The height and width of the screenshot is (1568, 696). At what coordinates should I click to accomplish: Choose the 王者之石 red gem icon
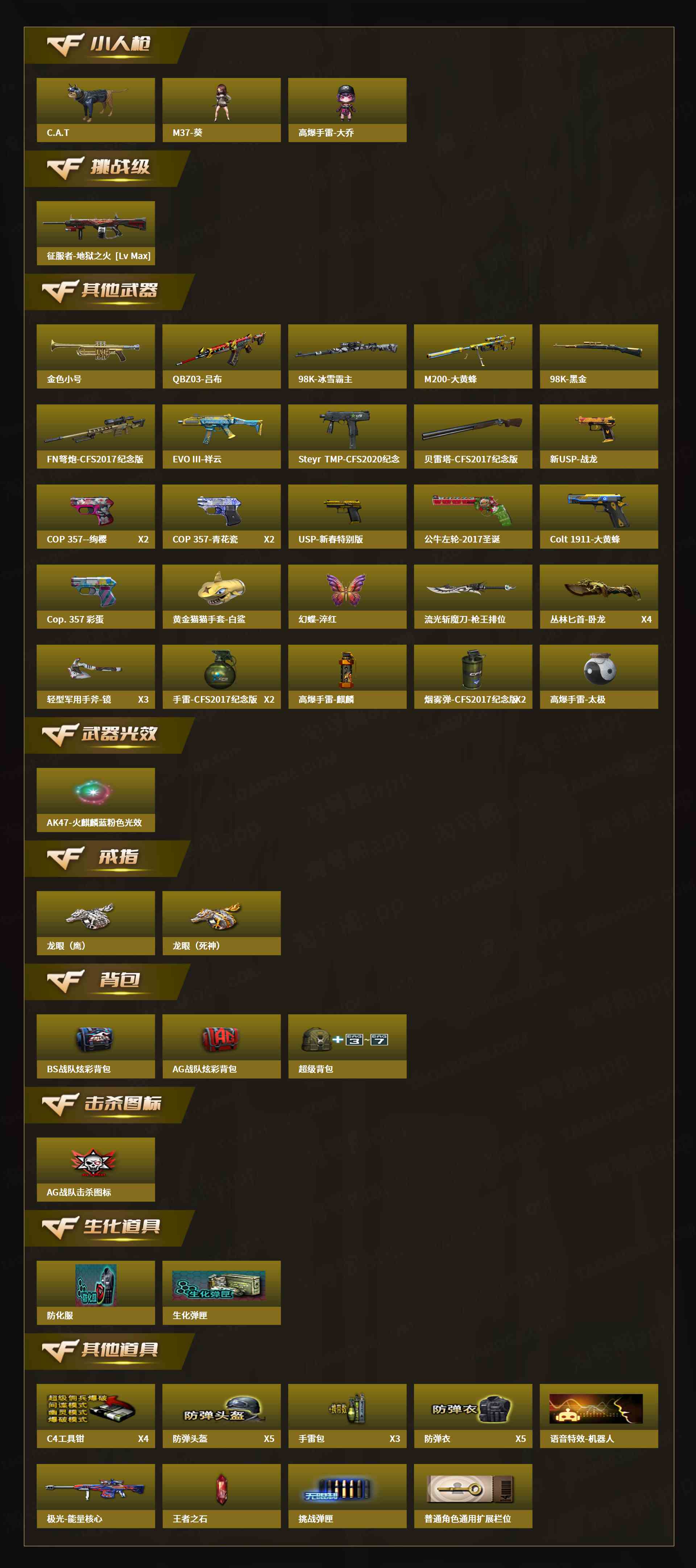point(222,1489)
